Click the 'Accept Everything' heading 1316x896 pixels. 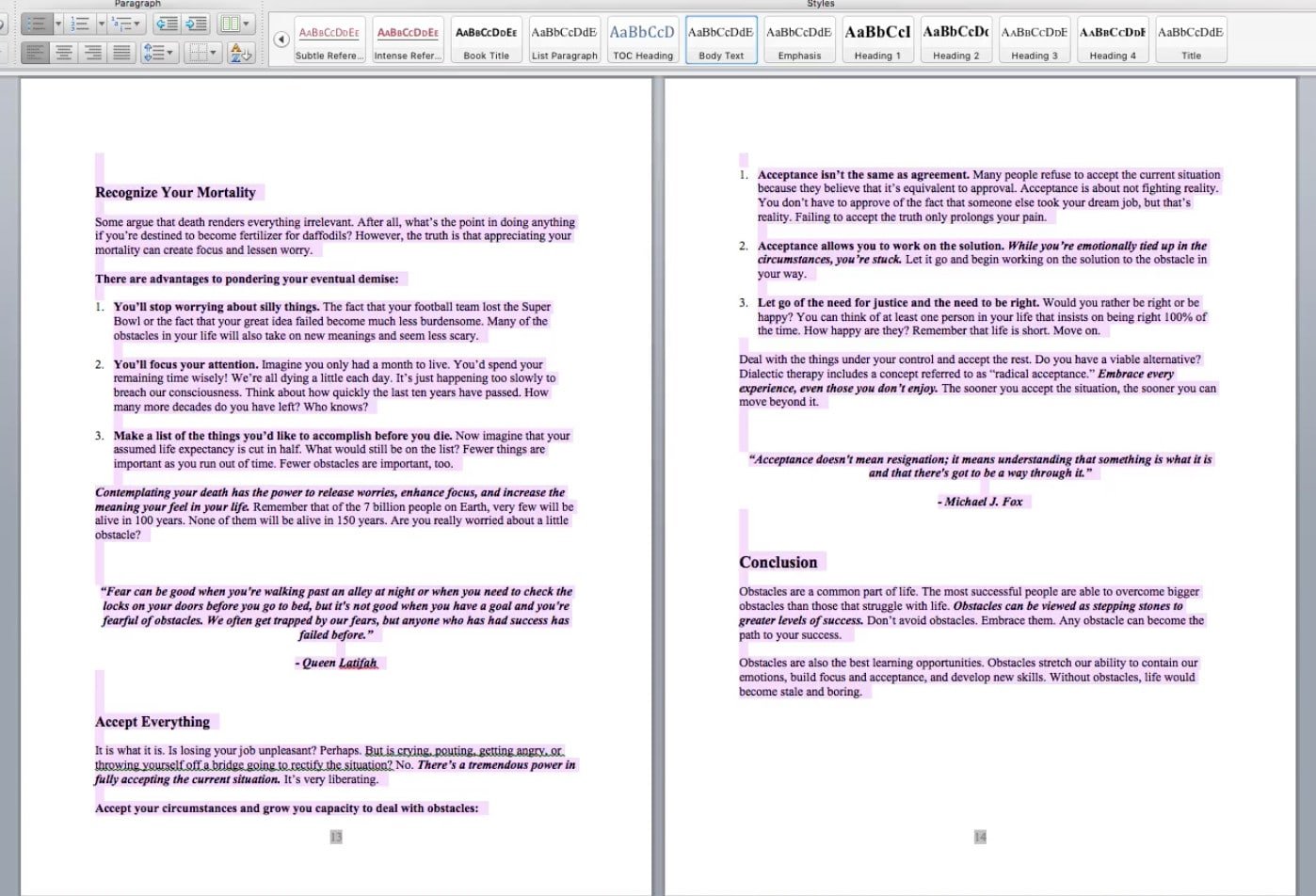point(152,722)
